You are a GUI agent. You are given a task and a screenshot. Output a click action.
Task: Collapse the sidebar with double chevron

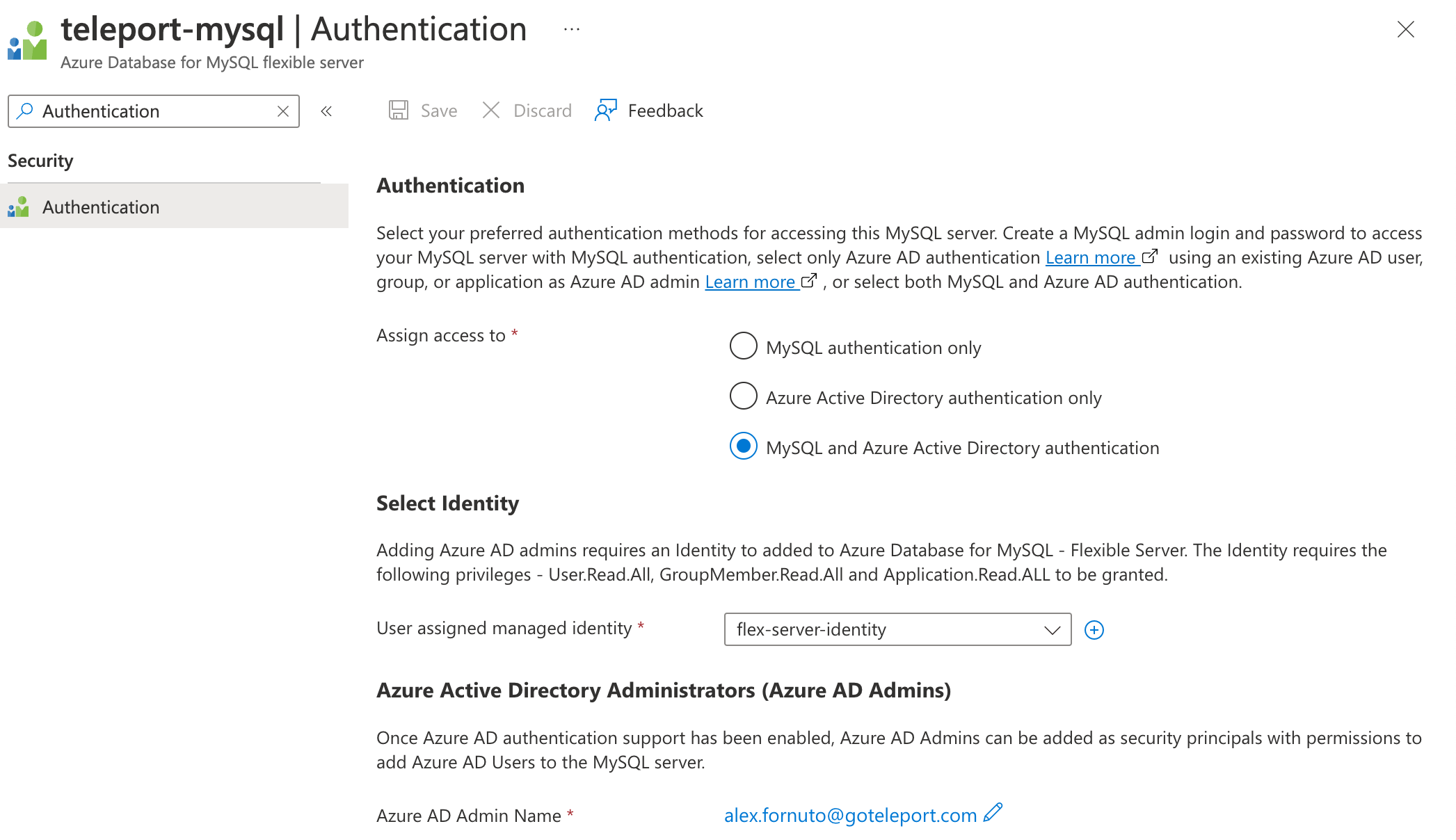tap(326, 111)
